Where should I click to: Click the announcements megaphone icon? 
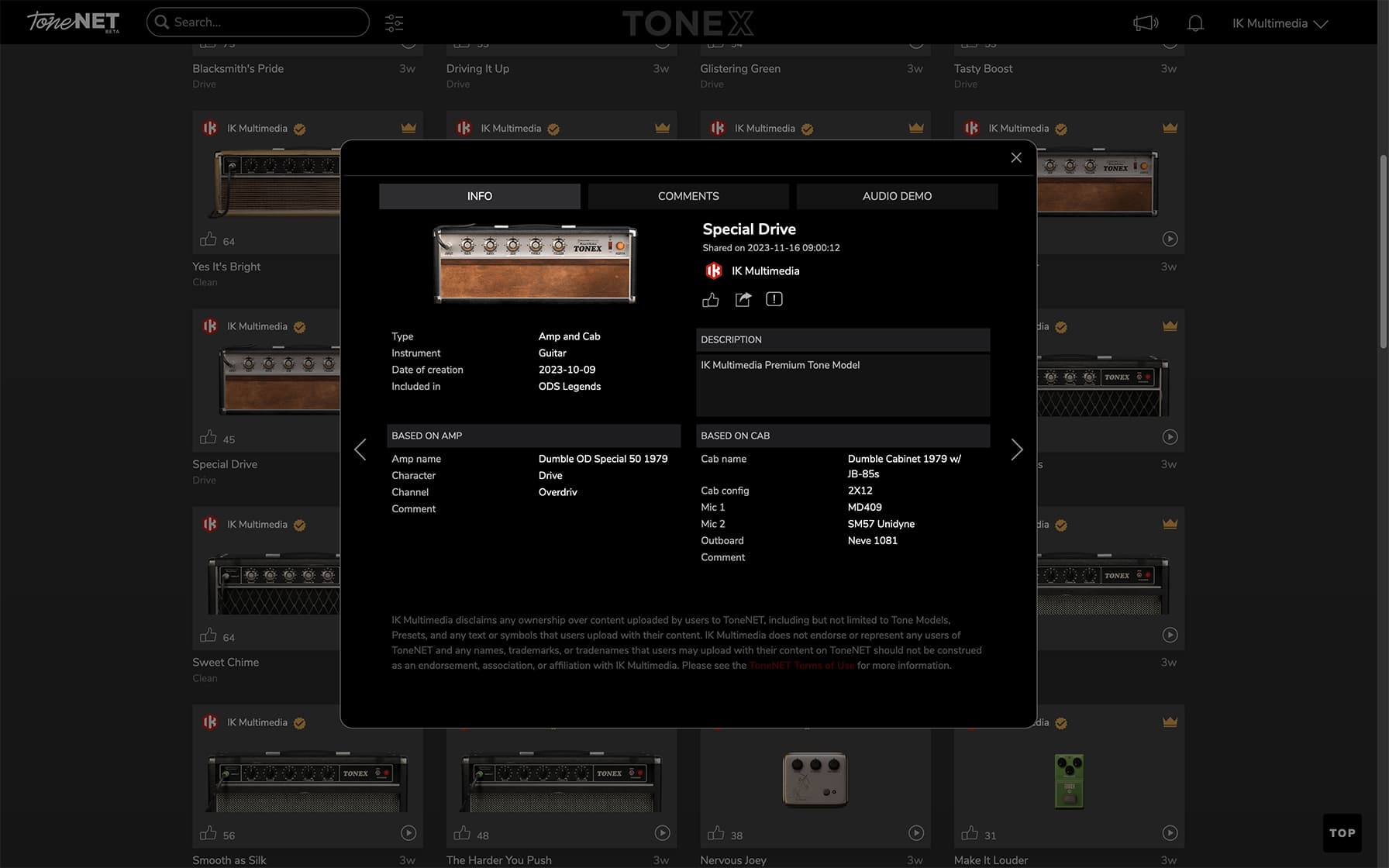pyautogui.click(x=1145, y=23)
